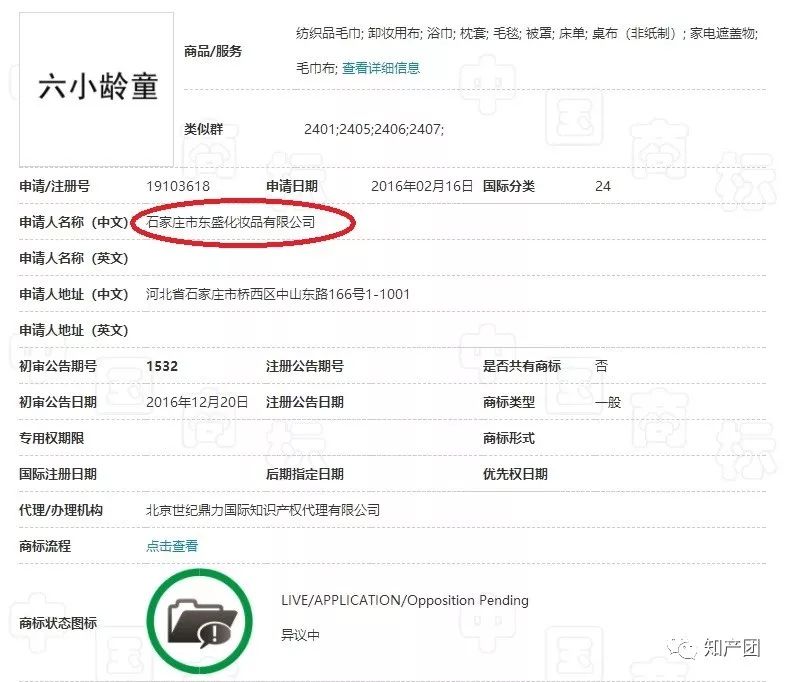
Task: Click the 申请/注册号 label
Action: click(55, 186)
